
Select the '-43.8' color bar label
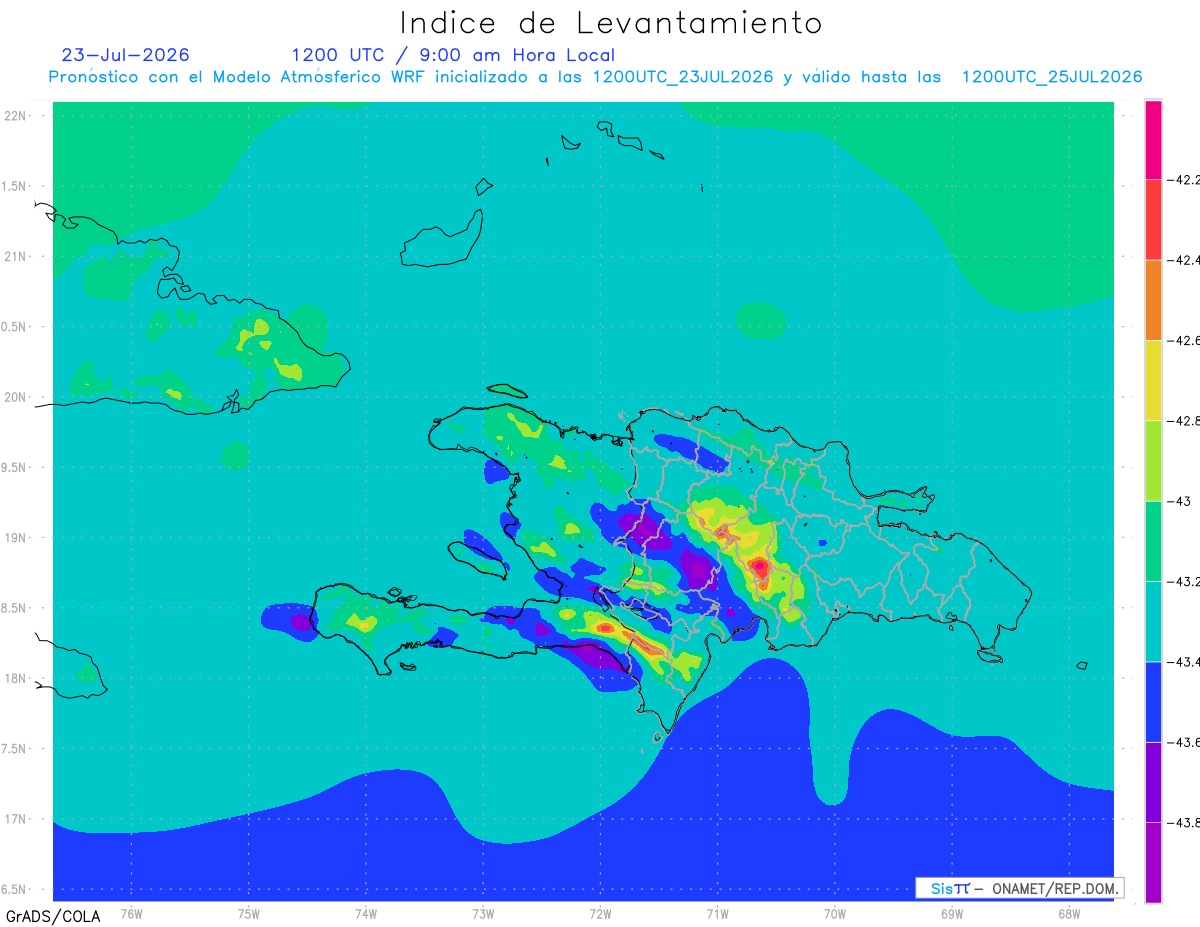(1185, 823)
